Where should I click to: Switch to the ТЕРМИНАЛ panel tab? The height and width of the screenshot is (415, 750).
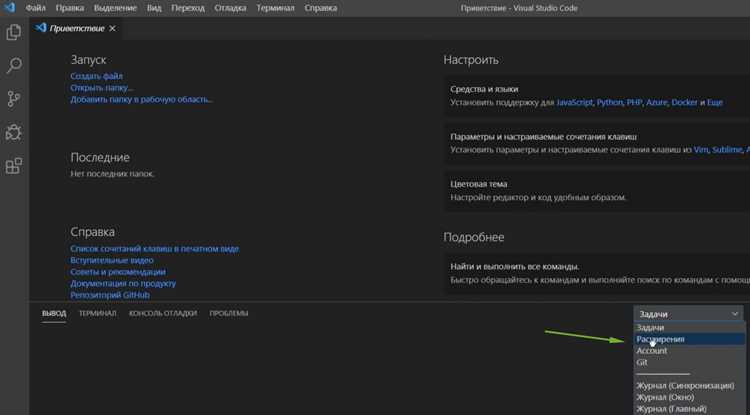click(x=98, y=314)
